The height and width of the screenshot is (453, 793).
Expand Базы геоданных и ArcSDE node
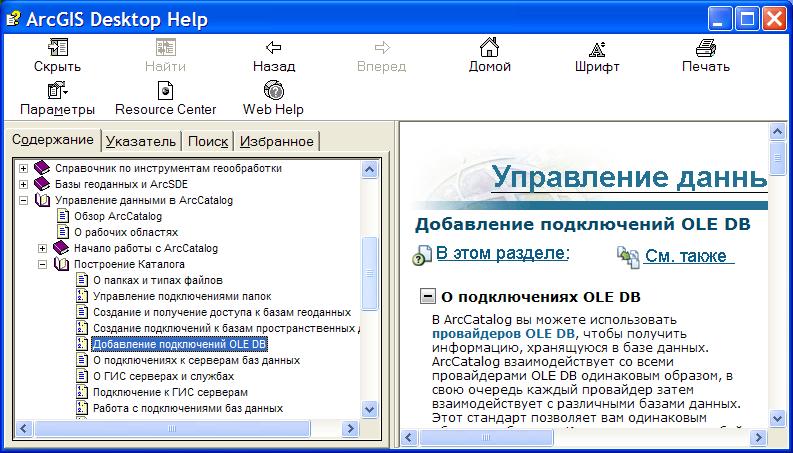[23, 185]
